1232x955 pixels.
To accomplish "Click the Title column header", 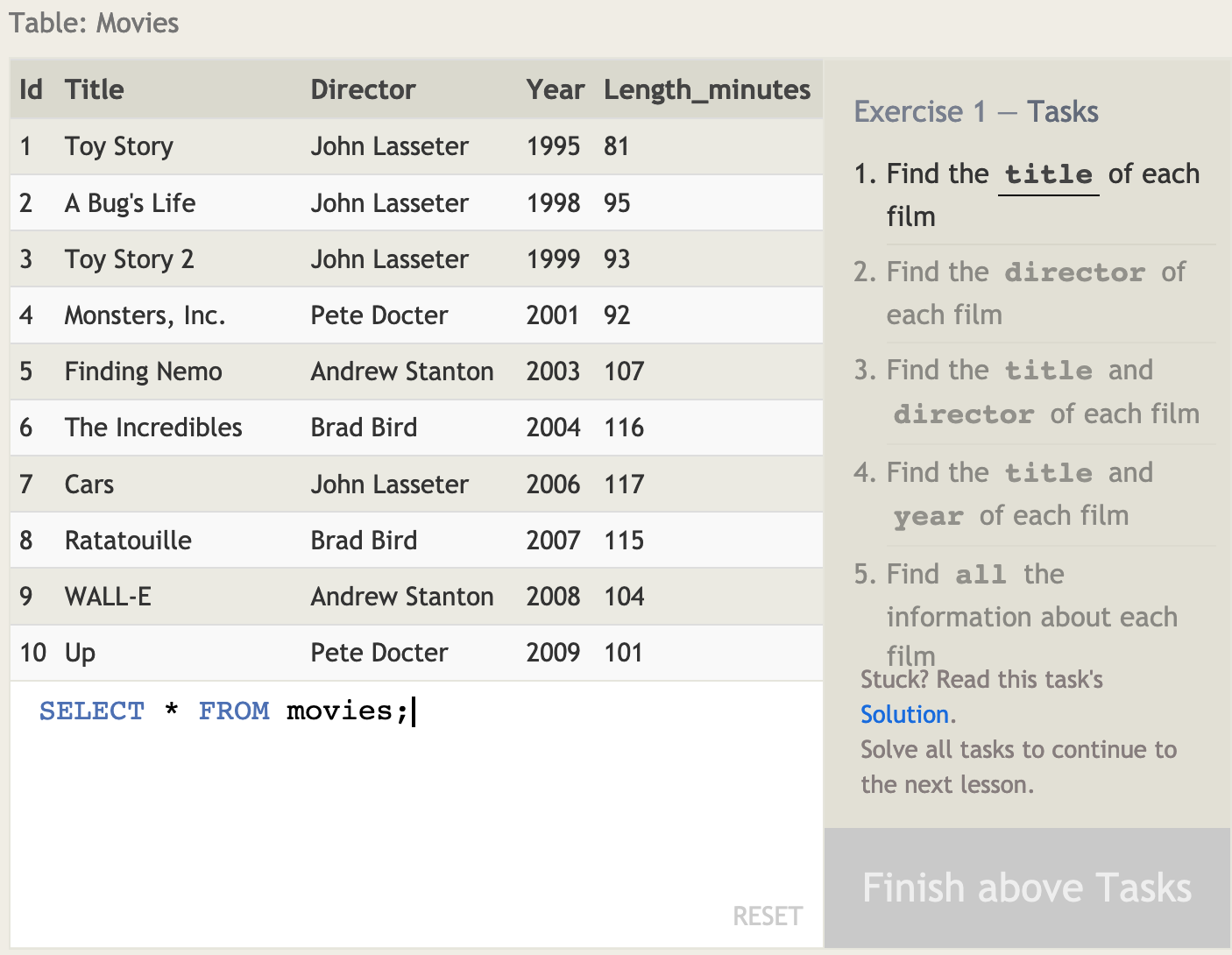I will [x=94, y=89].
